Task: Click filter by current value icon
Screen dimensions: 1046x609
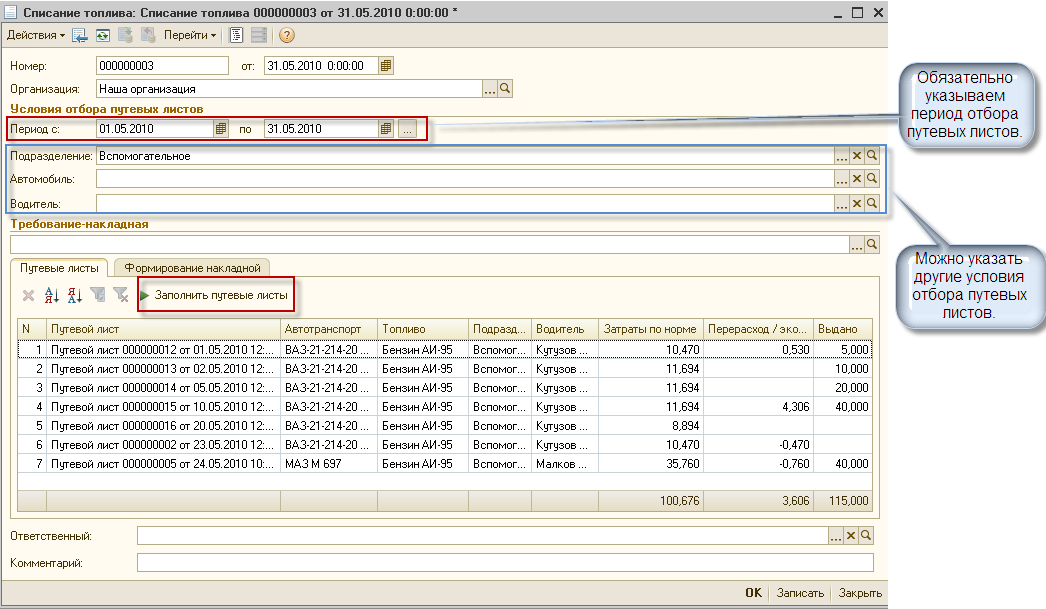Action: tap(98, 295)
